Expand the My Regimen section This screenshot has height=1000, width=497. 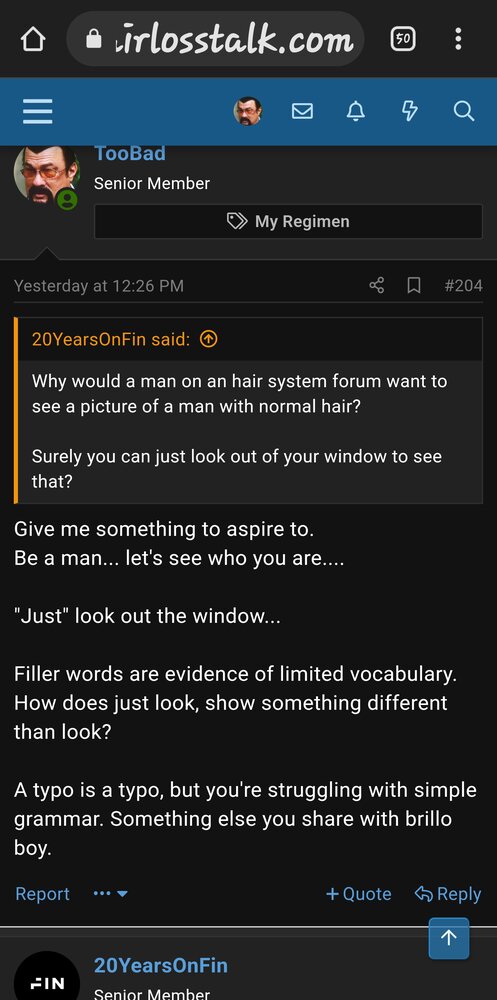coord(288,221)
